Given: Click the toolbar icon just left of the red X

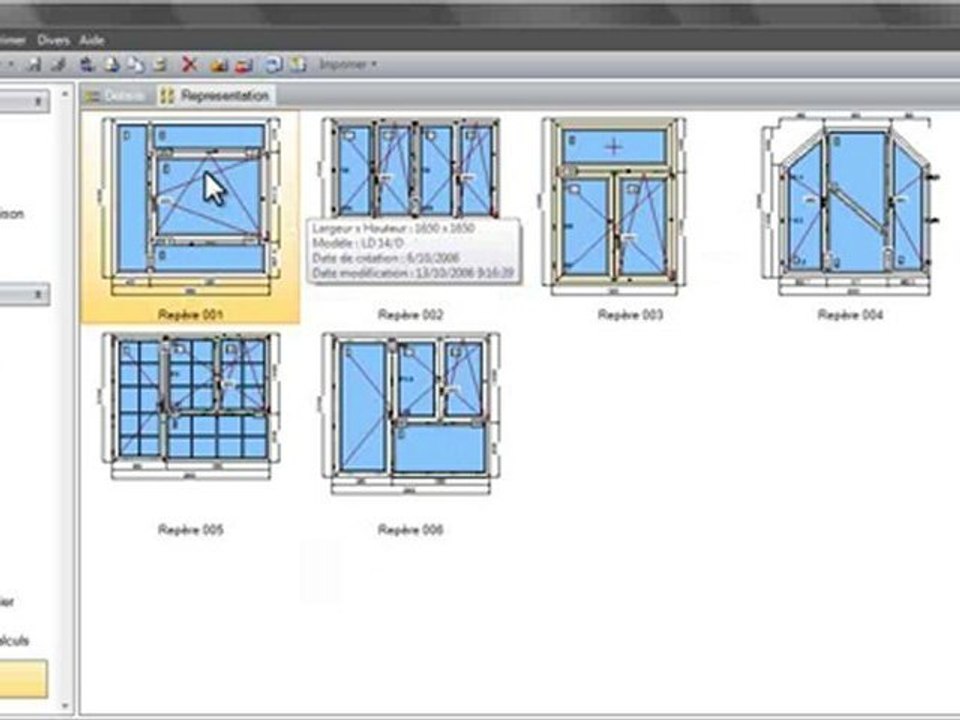Looking at the screenshot, I should pyautogui.click(x=160, y=64).
